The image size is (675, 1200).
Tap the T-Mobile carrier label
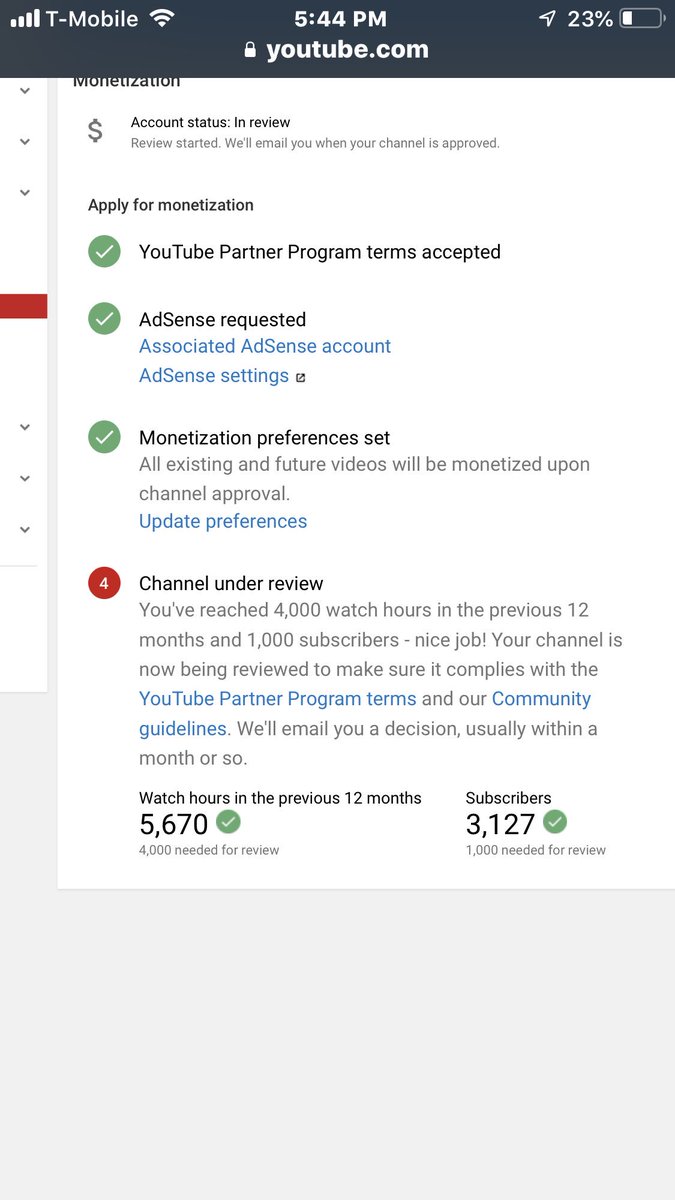(92, 18)
